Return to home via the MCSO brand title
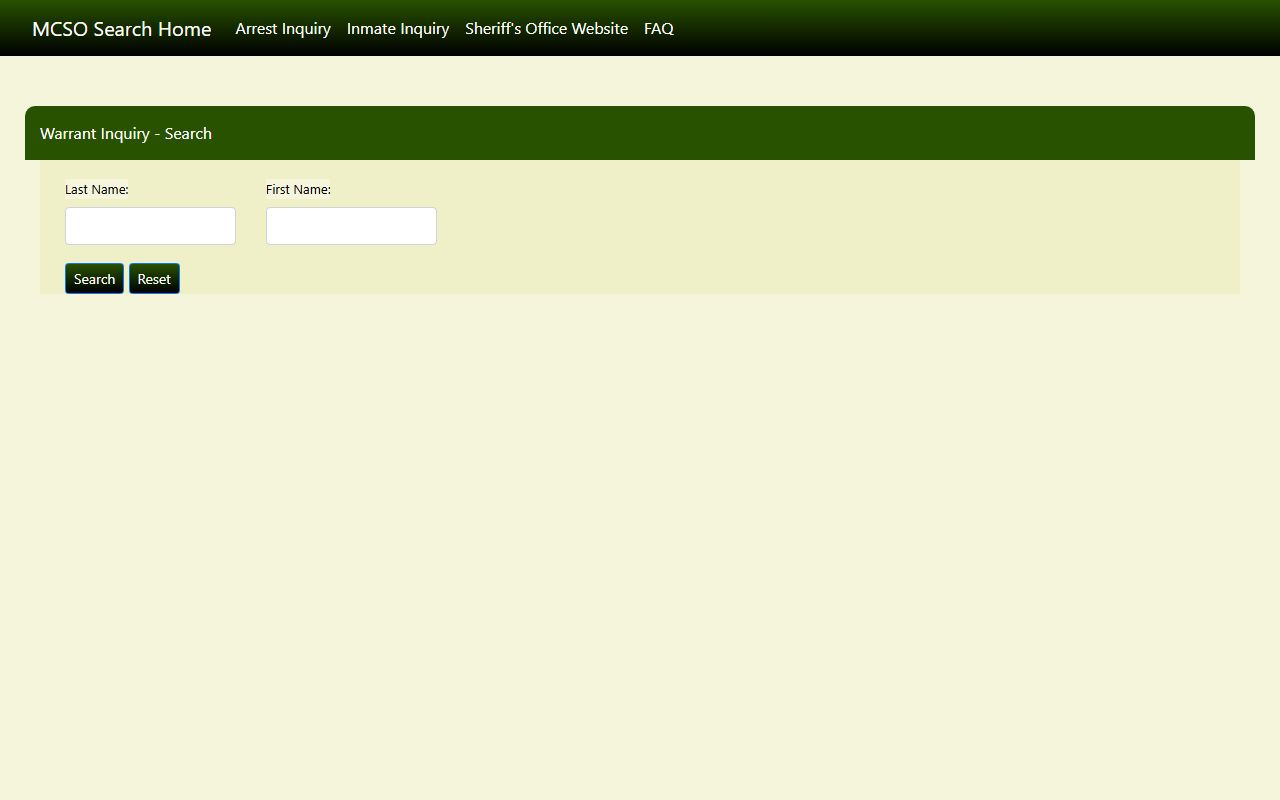 click(x=121, y=29)
